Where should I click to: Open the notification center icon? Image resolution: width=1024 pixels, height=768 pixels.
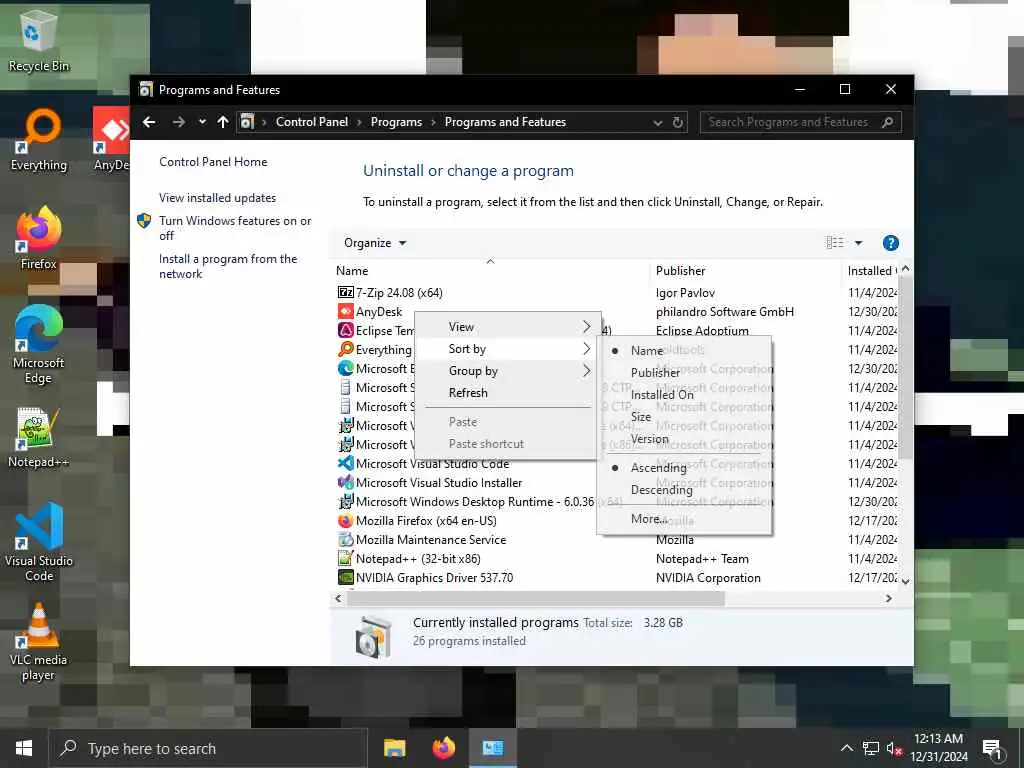pyautogui.click(x=992, y=749)
